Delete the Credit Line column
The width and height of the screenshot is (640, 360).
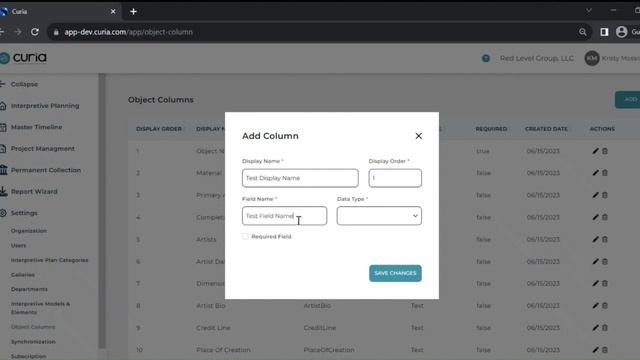pos(605,327)
